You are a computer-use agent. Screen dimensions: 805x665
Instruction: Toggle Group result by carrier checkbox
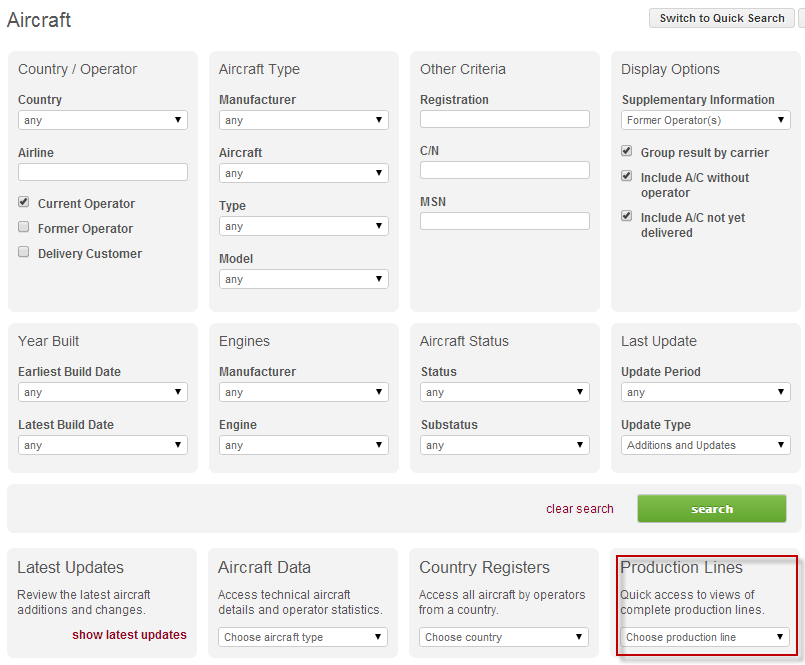627,152
